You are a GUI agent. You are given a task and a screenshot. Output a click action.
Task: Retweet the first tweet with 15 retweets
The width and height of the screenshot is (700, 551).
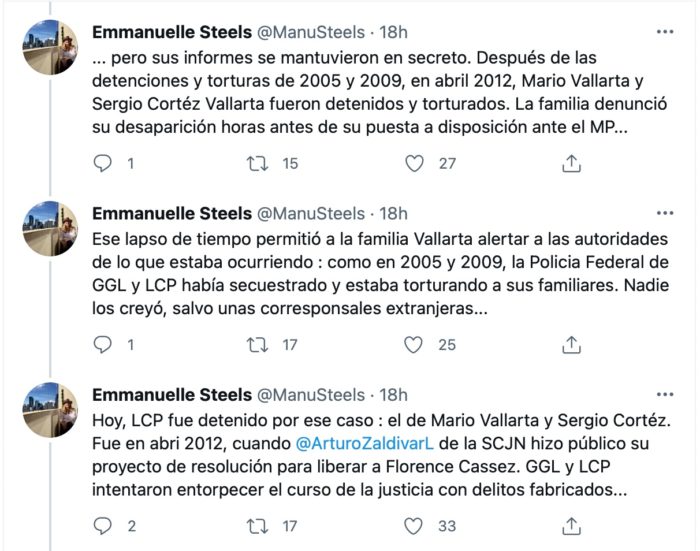pos(257,163)
